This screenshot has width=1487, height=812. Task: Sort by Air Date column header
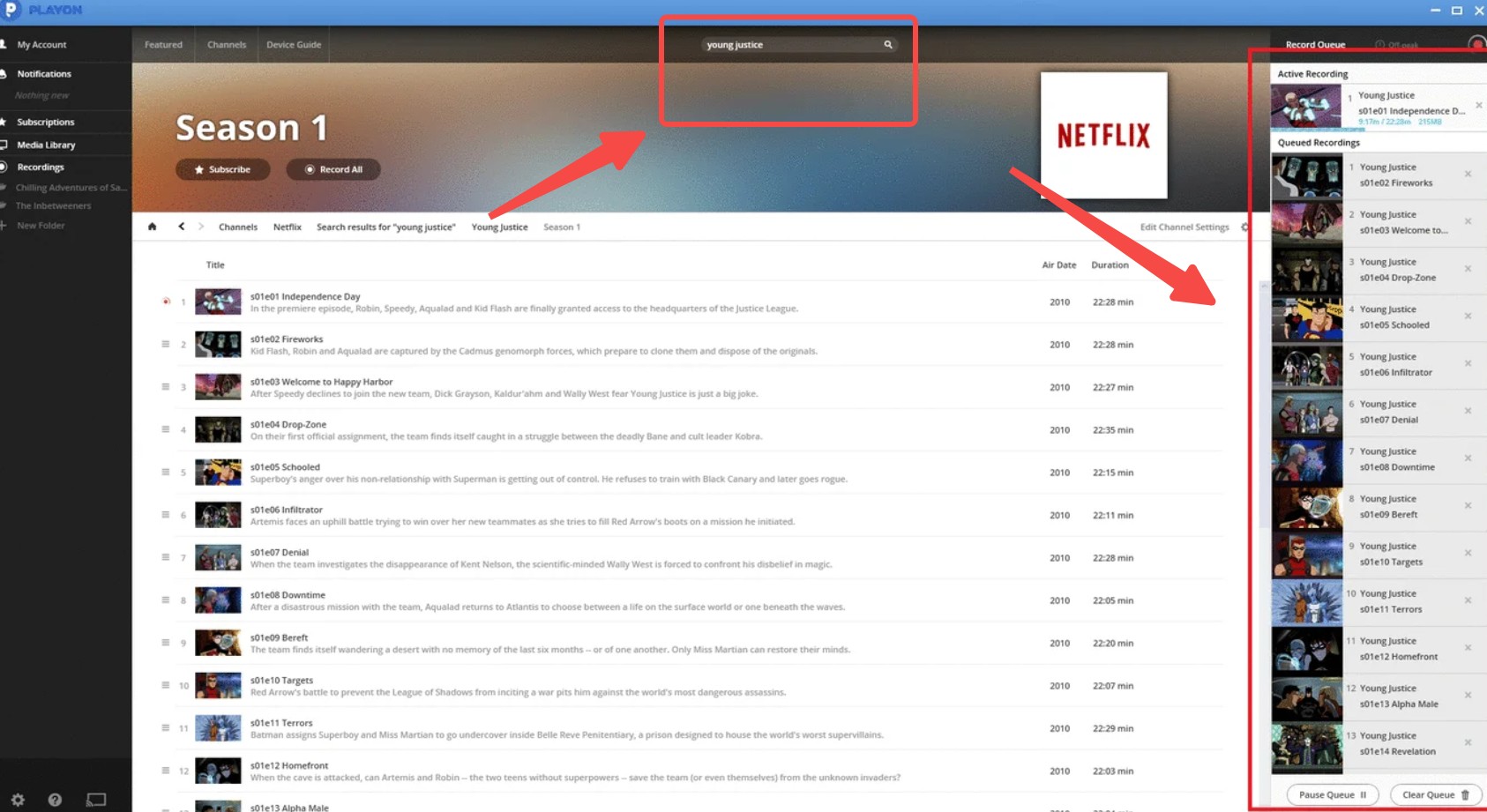pos(1059,264)
